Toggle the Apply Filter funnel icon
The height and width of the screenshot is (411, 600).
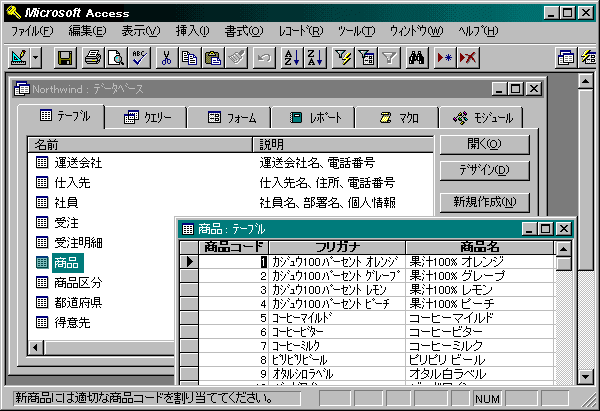click(389, 58)
